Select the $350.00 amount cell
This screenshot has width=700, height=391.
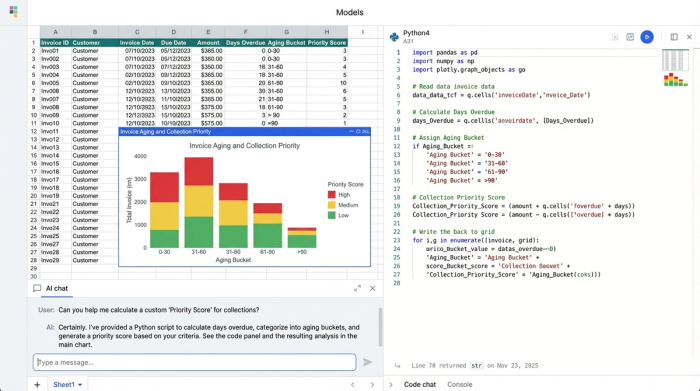[208, 67]
